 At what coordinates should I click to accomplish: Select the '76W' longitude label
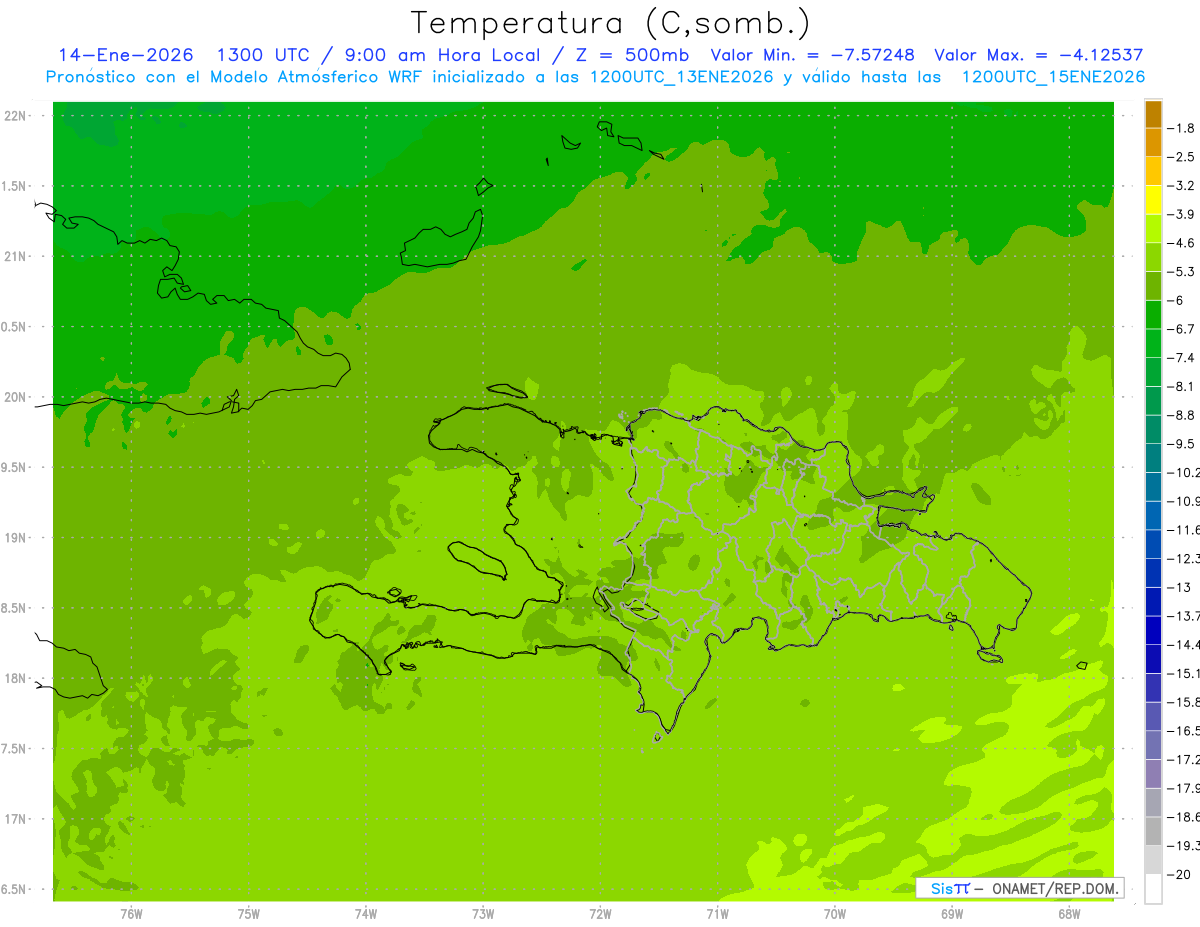point(131,913)
